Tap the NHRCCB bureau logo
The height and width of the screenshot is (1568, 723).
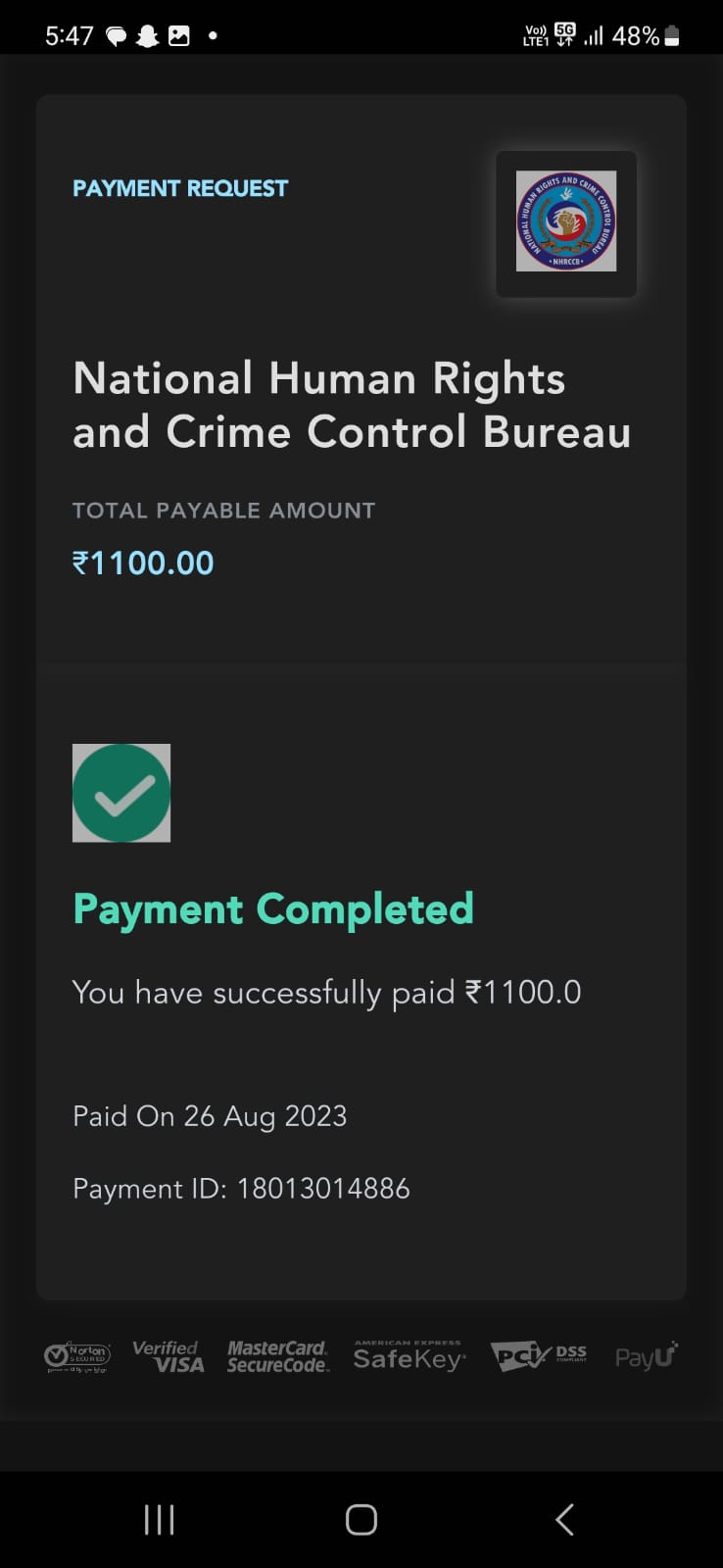(x=566, y=221)
